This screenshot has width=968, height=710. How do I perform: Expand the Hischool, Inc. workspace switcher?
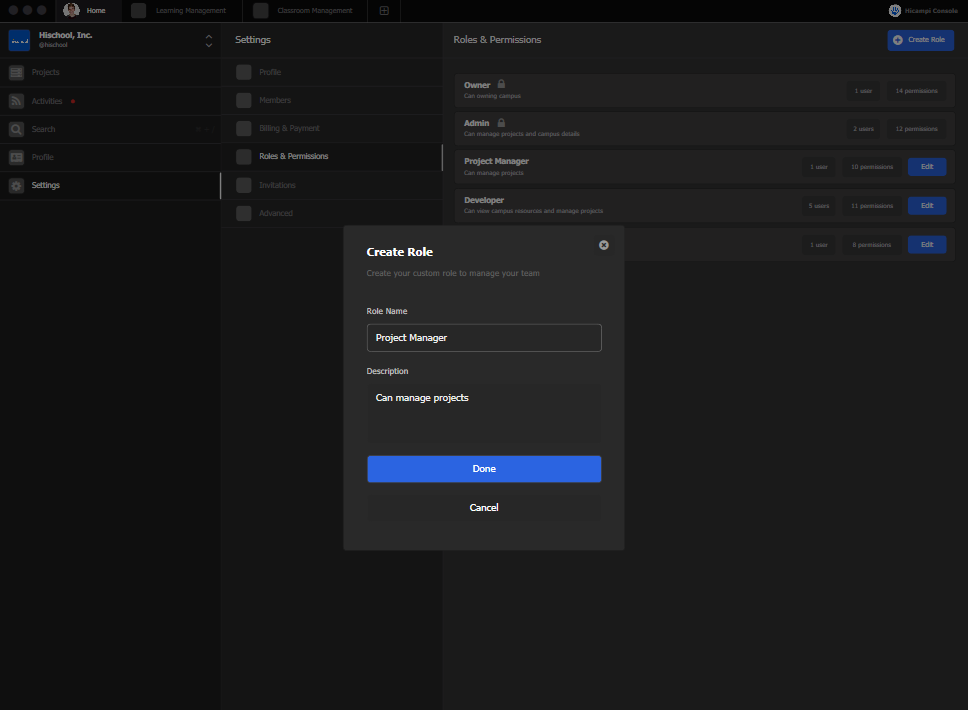coord(208,41)
